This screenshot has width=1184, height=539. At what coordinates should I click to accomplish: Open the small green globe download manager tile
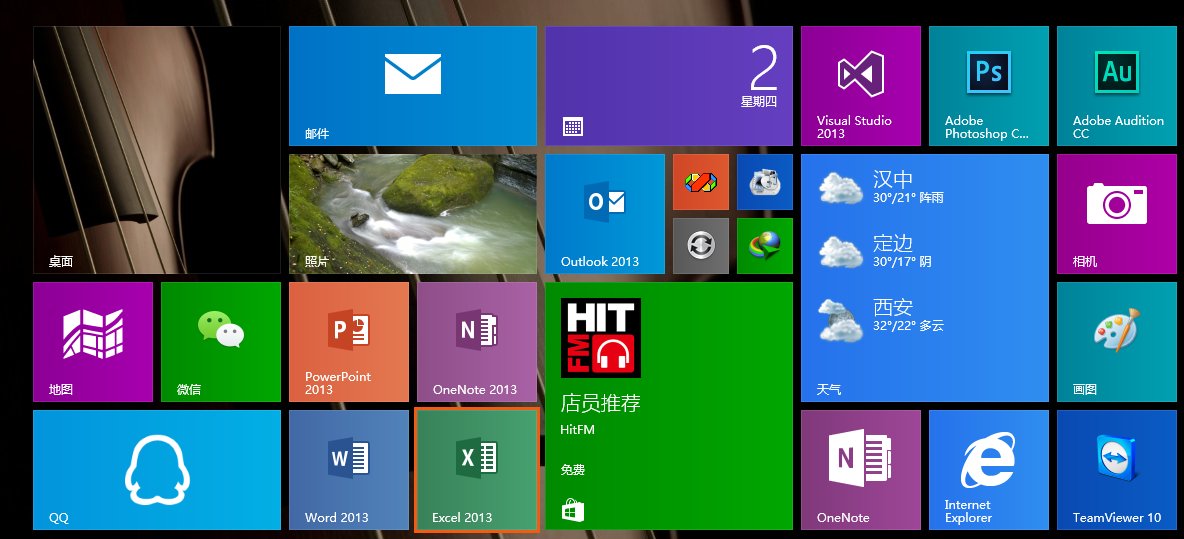pyautogui.click(x=764, y=245)
